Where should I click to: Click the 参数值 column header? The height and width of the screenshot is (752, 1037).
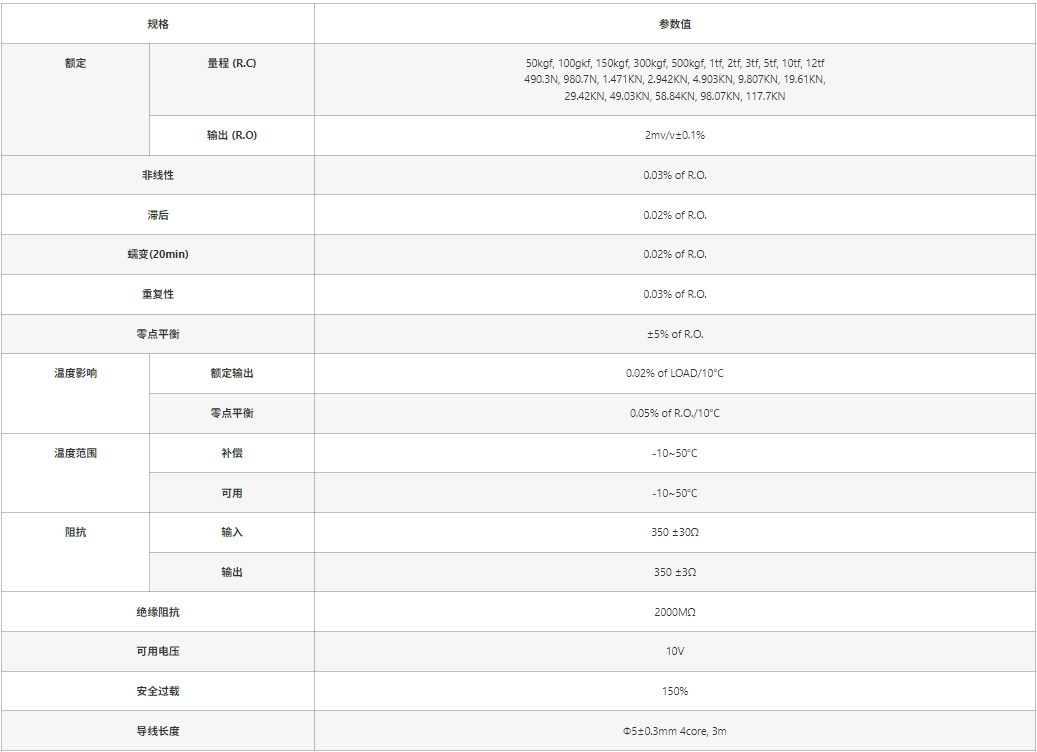[675, 24]
